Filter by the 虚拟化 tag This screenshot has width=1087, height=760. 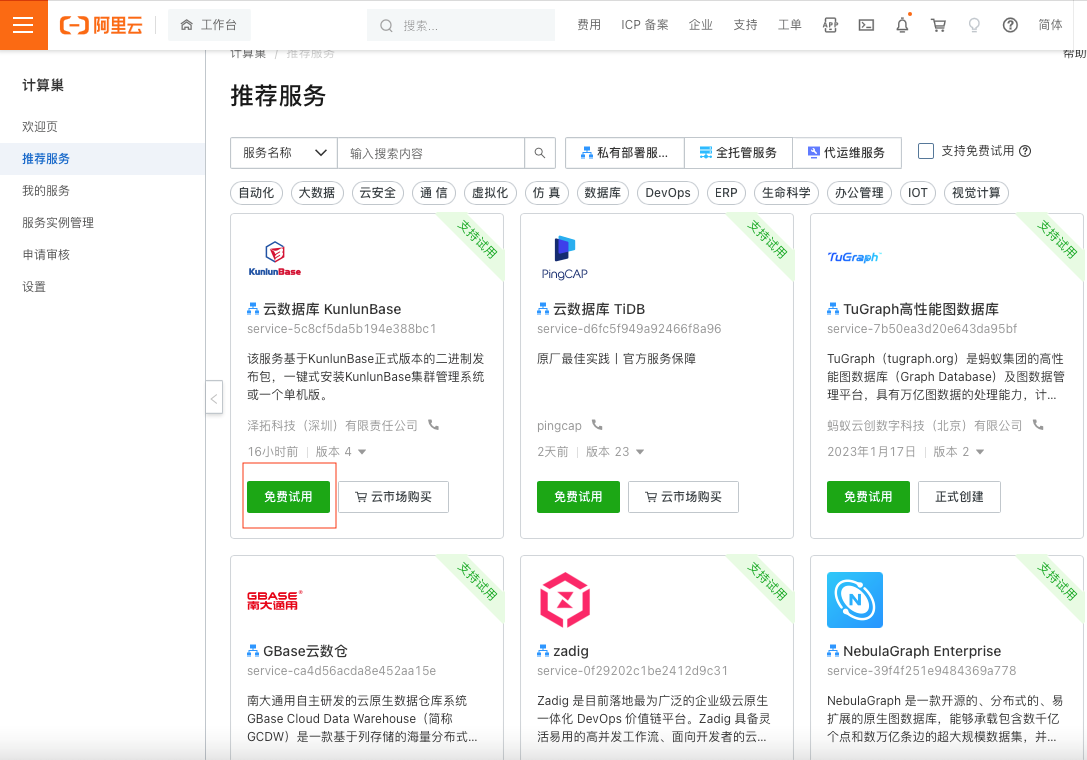(x=490, y=193)
